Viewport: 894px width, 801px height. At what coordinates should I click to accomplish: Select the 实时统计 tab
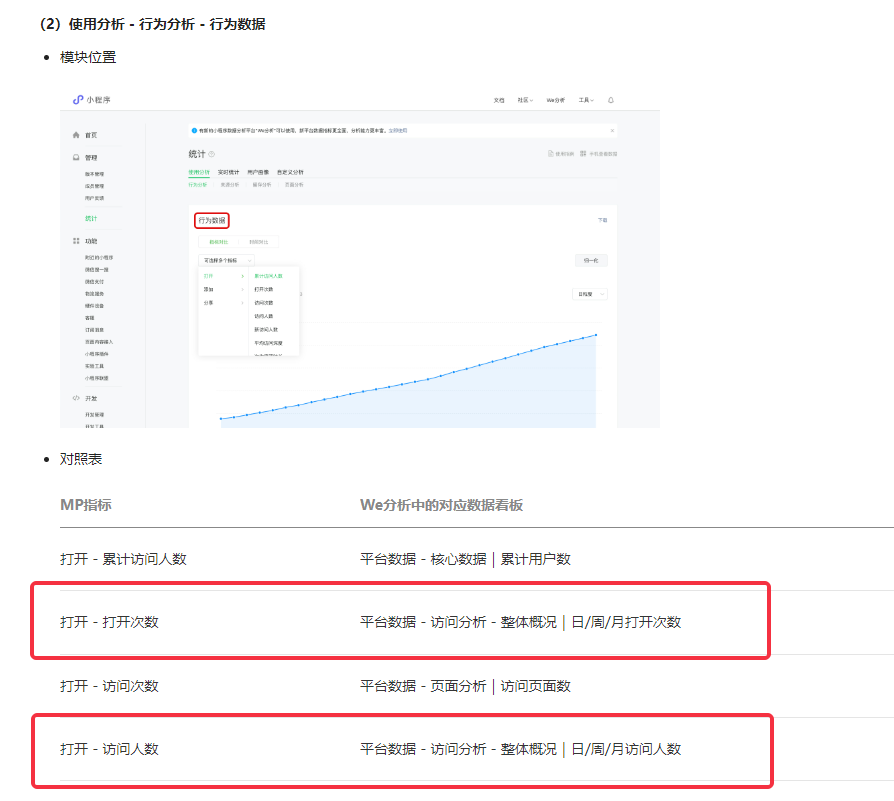[x=229, y=172]
